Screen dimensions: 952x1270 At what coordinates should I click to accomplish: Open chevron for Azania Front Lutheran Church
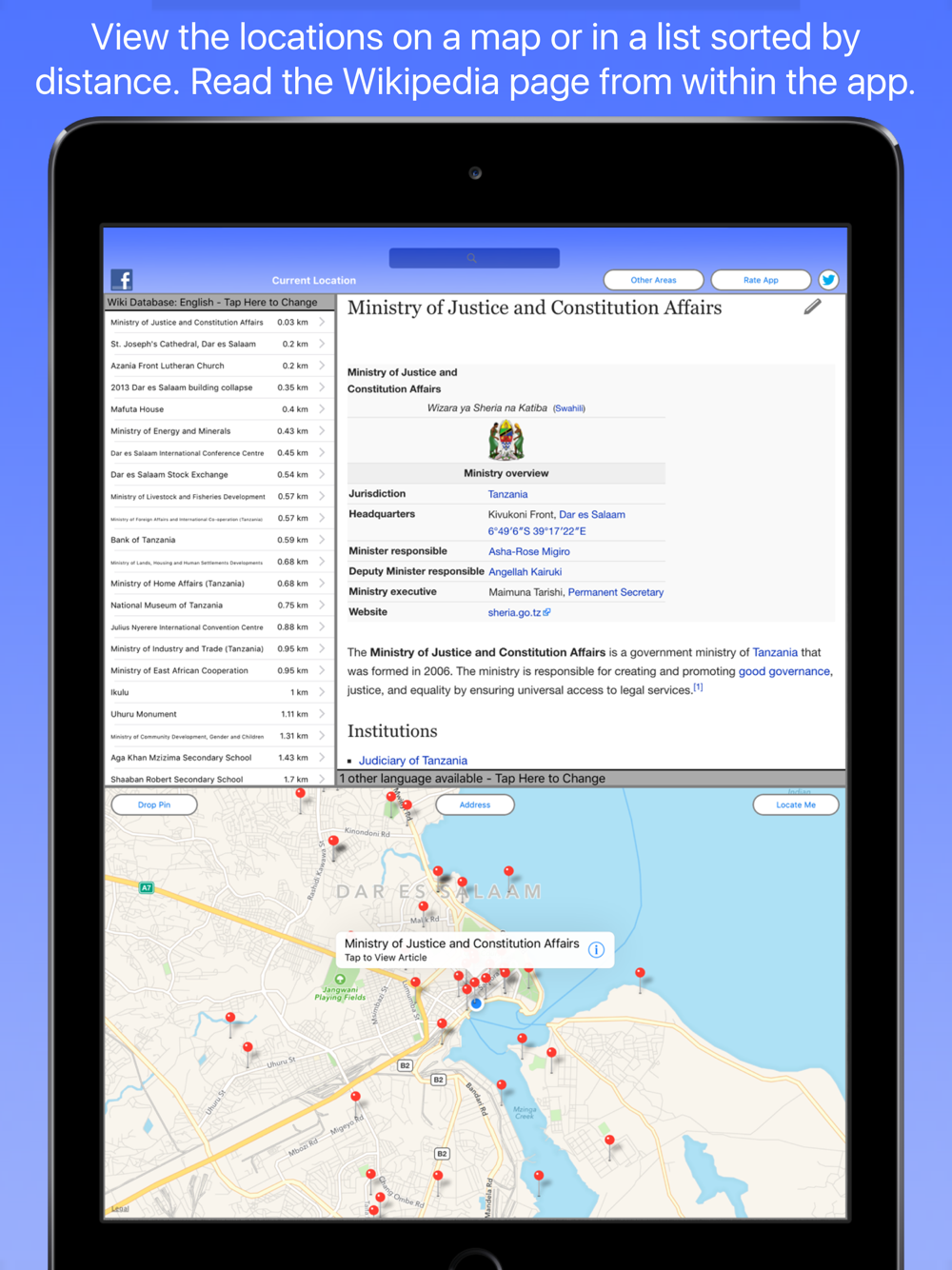pos(322,366)
